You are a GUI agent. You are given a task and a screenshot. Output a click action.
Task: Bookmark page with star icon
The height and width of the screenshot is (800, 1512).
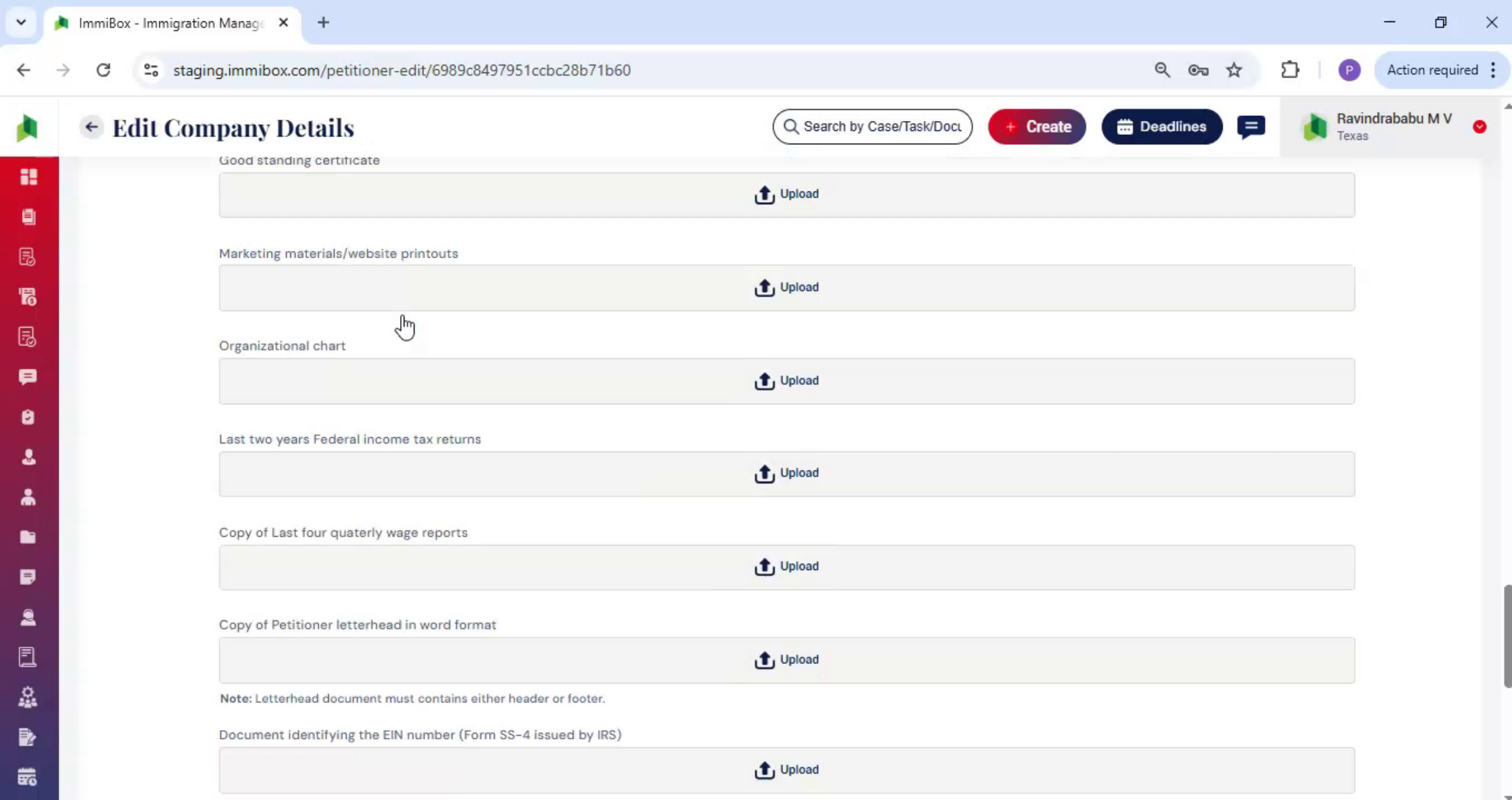[x=1234, y=70]
